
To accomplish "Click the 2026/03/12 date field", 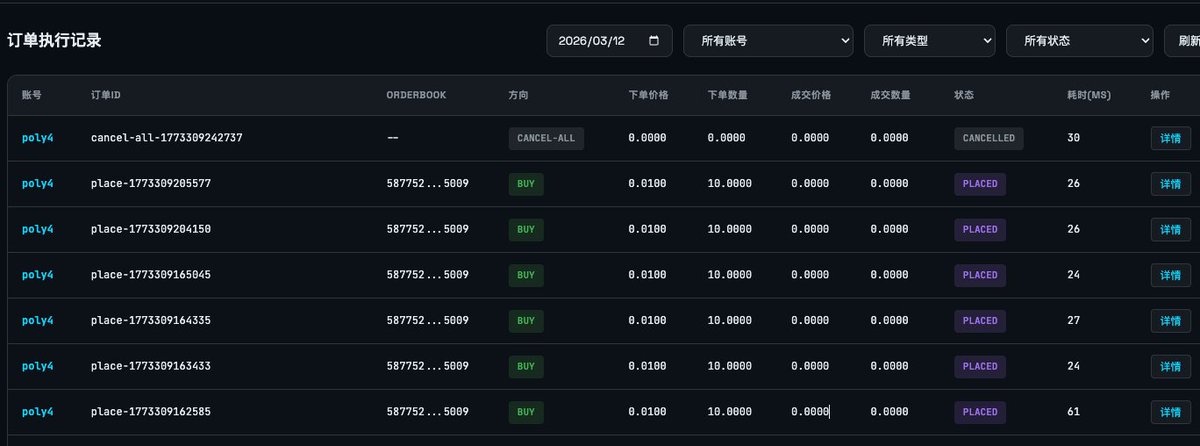I will click(609, 41).
